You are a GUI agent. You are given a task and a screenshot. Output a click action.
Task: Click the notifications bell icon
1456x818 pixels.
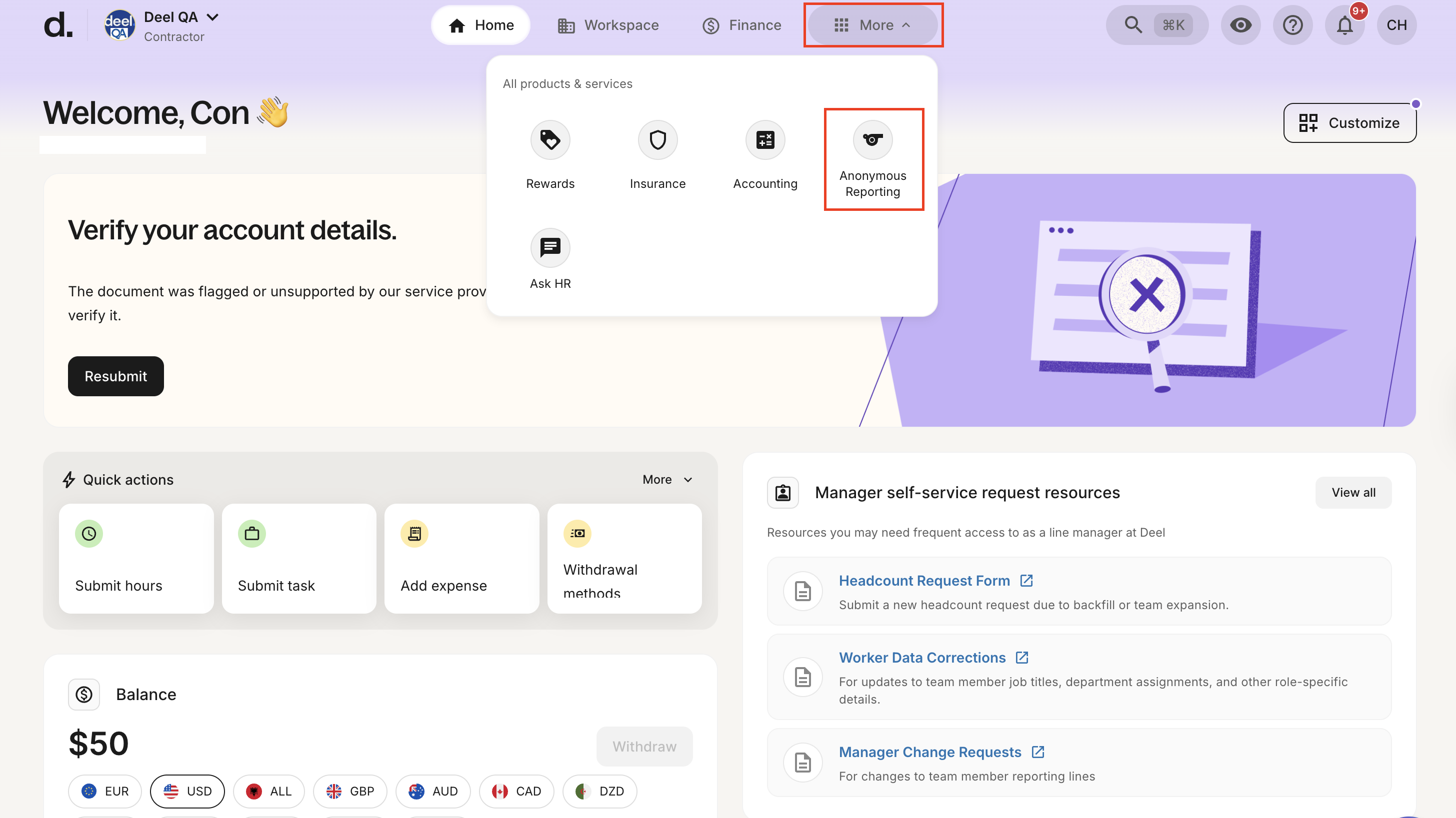[x=1344, y=25]
